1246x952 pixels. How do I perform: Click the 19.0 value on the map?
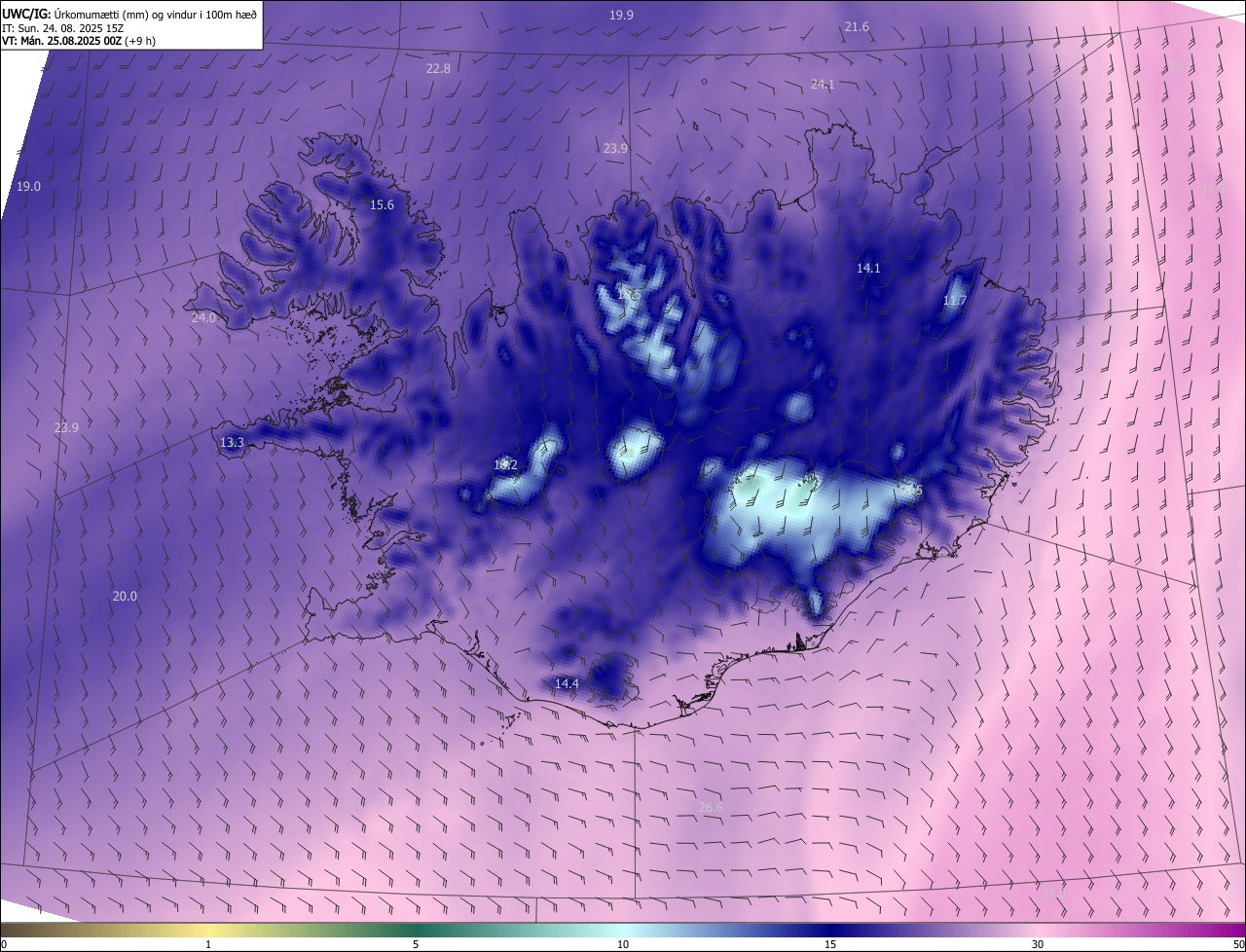coord(28,186)
